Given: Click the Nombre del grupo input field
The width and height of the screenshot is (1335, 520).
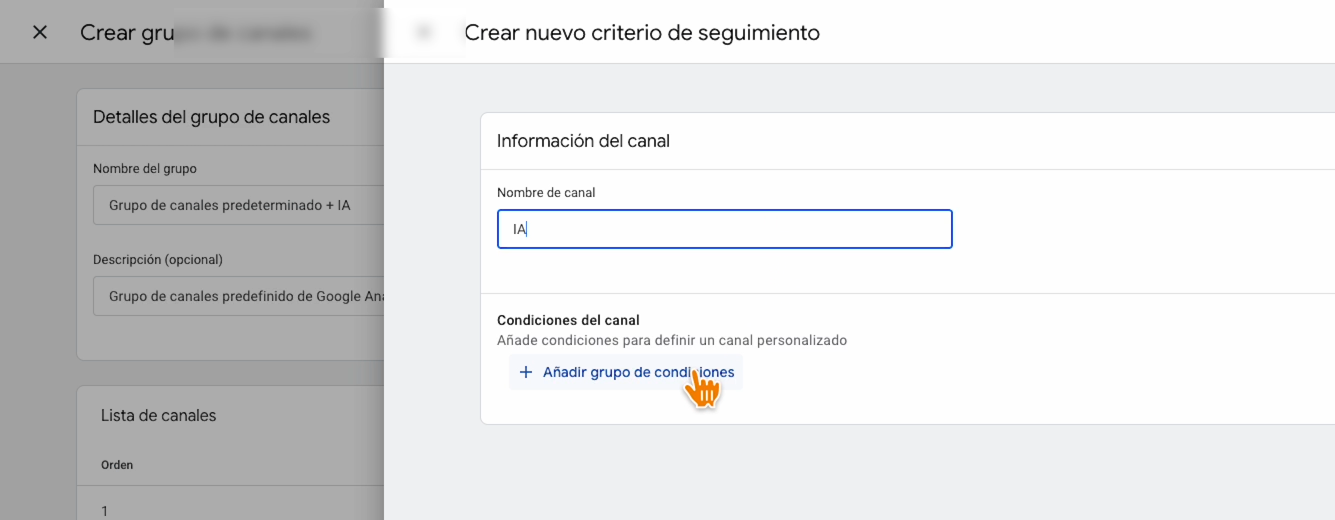Looking at the screenshot, I should [x=240, y=205].
